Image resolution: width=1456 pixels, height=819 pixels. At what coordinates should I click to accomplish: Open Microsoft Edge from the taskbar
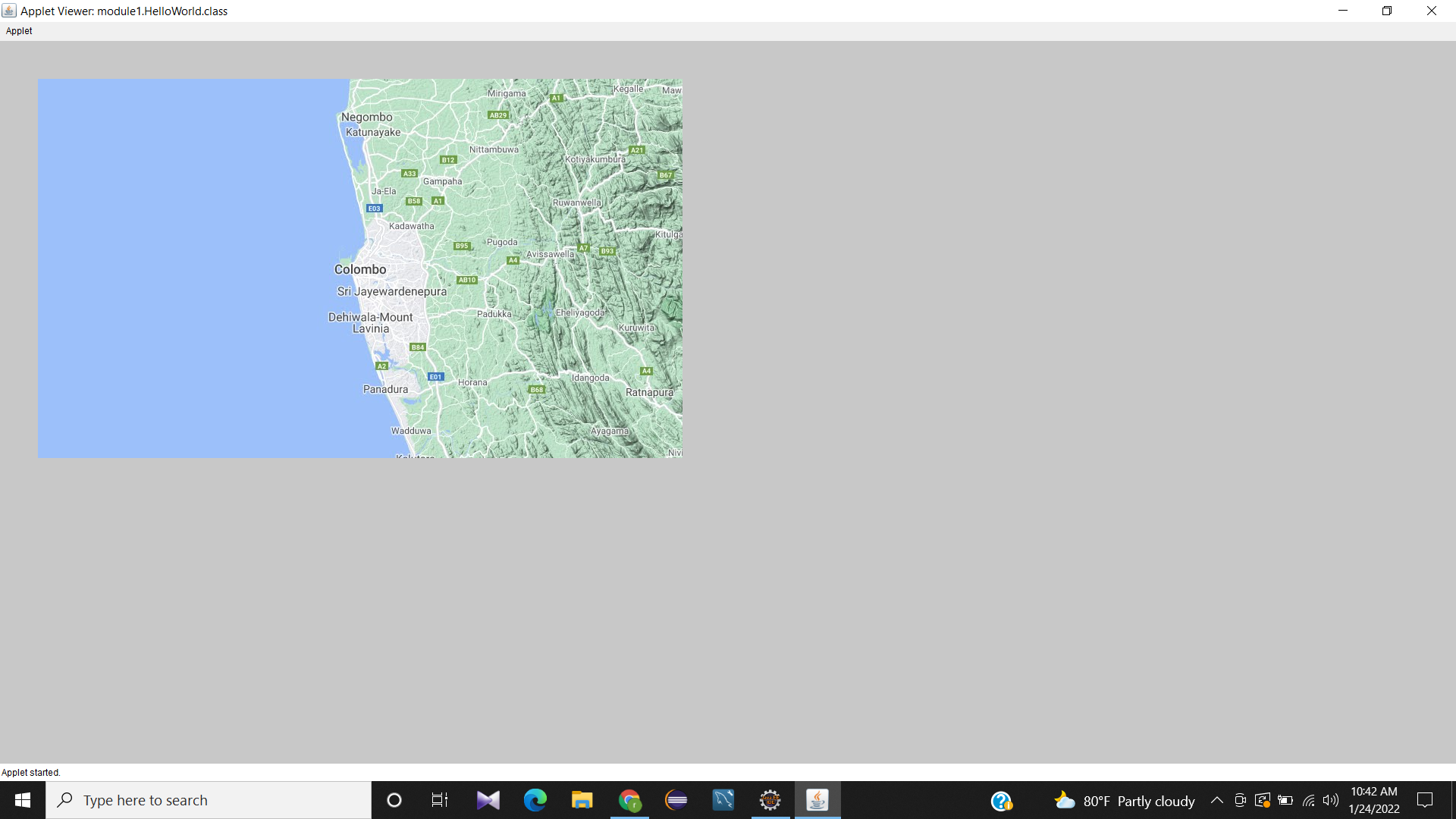(536, 800)
